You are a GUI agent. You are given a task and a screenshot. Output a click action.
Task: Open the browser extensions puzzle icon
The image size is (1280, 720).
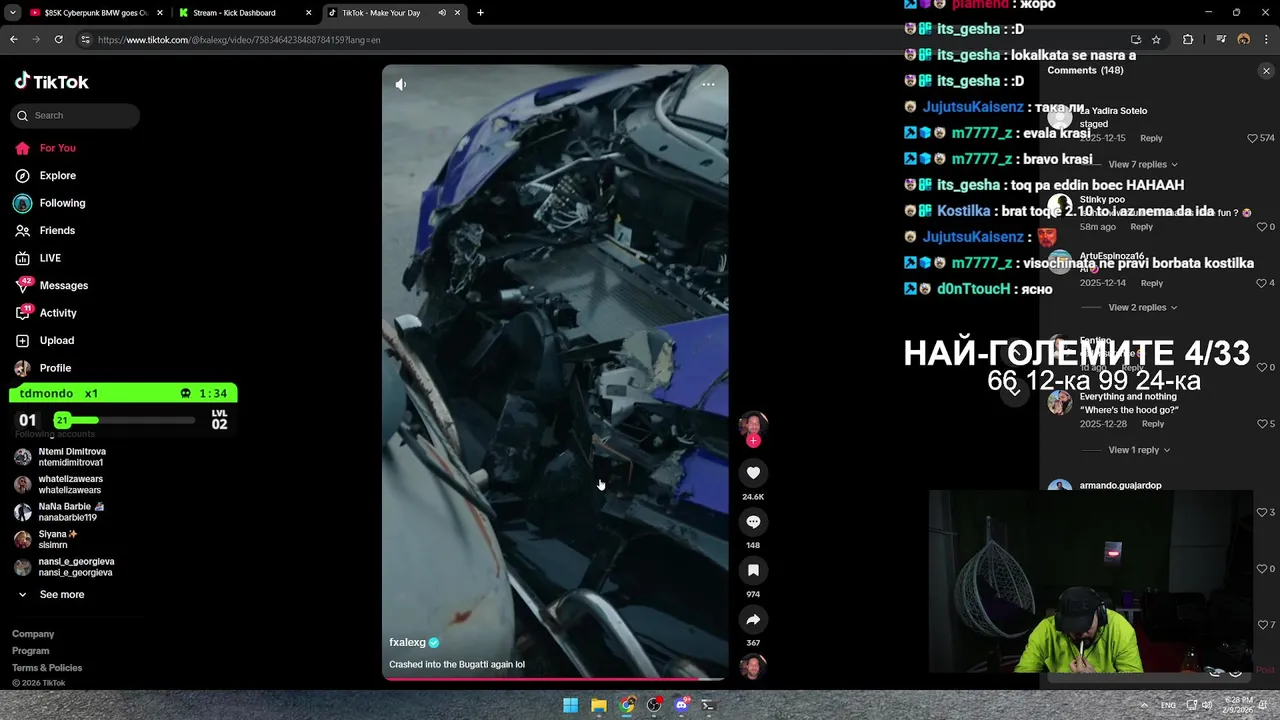click(1188, 40)
